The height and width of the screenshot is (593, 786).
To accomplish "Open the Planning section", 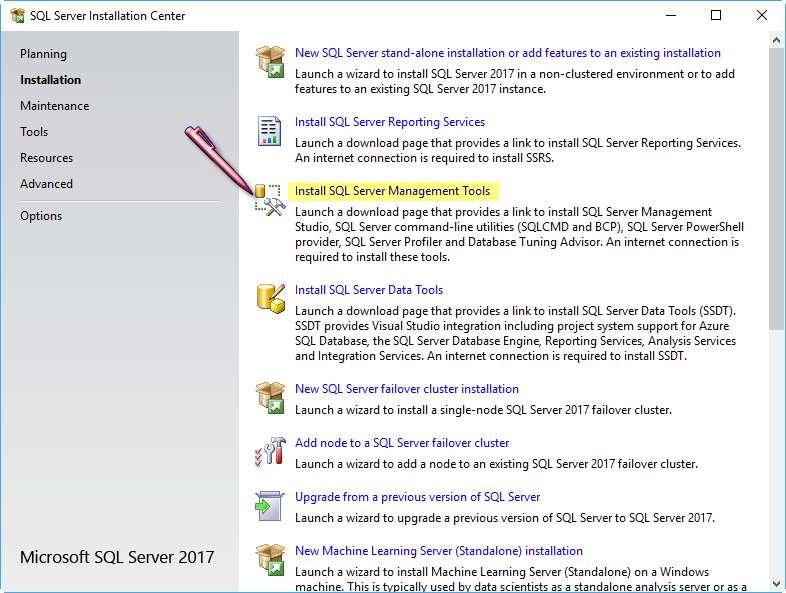I will pos(43,54).
